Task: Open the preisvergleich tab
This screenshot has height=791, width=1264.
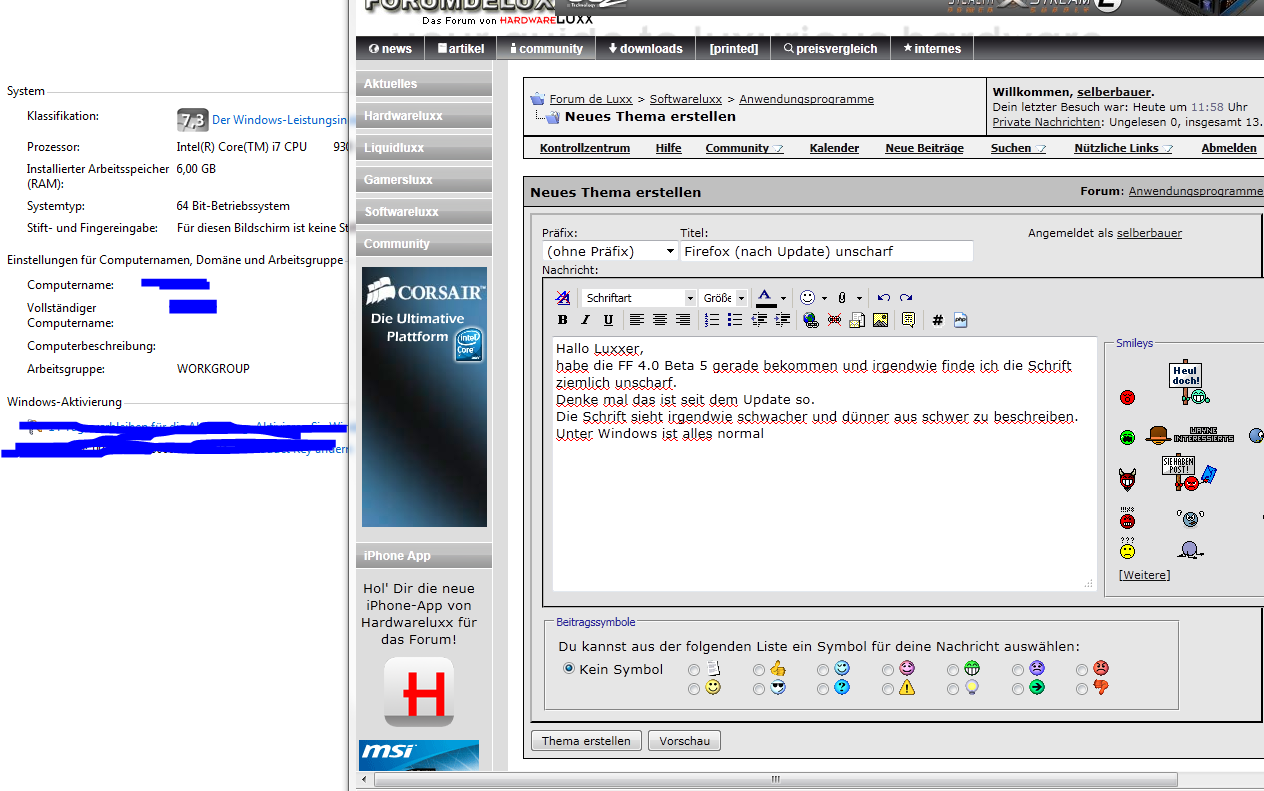Action: pyautogui.click(x=830, y=48)
